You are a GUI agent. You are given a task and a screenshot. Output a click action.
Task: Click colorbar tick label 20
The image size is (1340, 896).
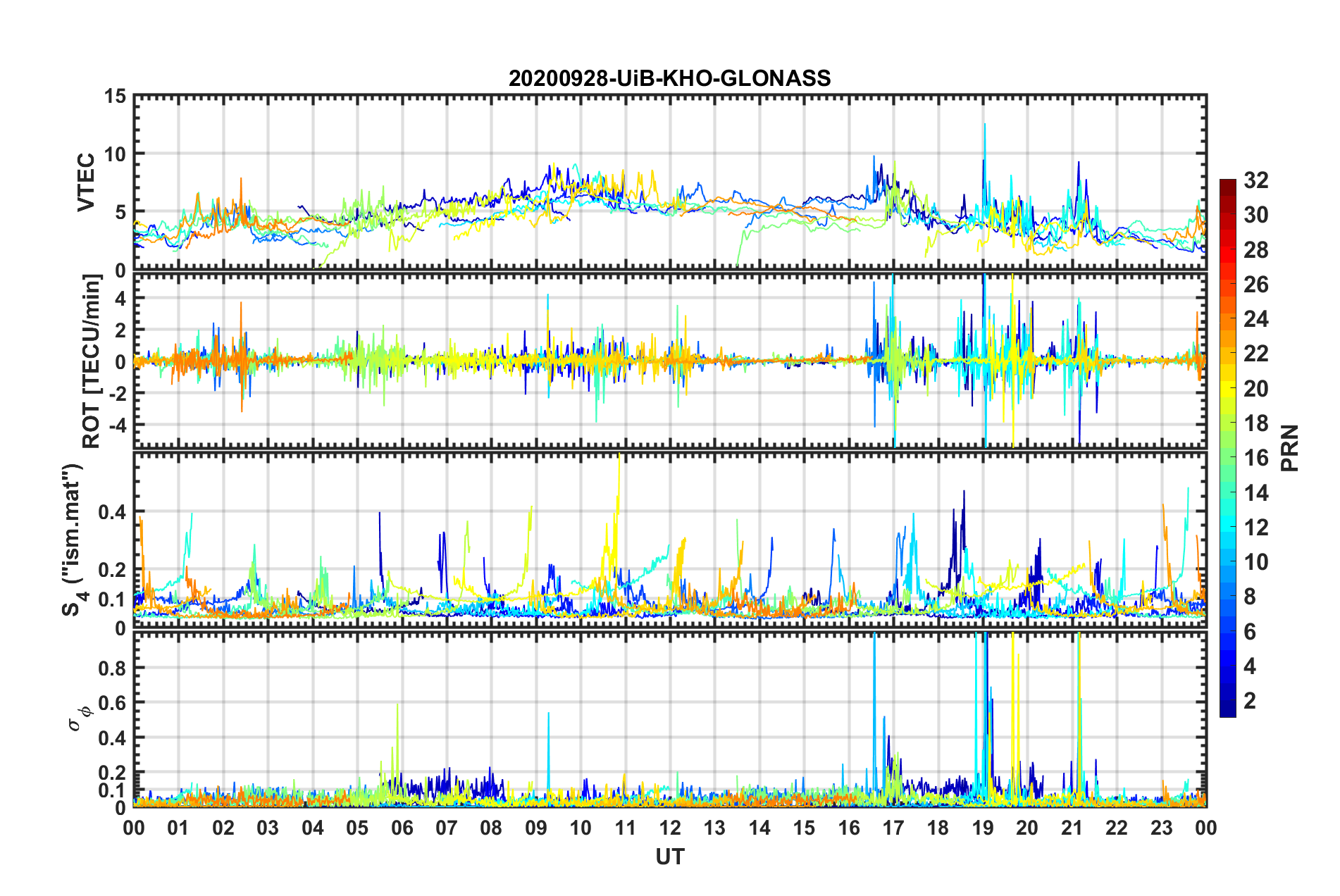(1255, 389)
